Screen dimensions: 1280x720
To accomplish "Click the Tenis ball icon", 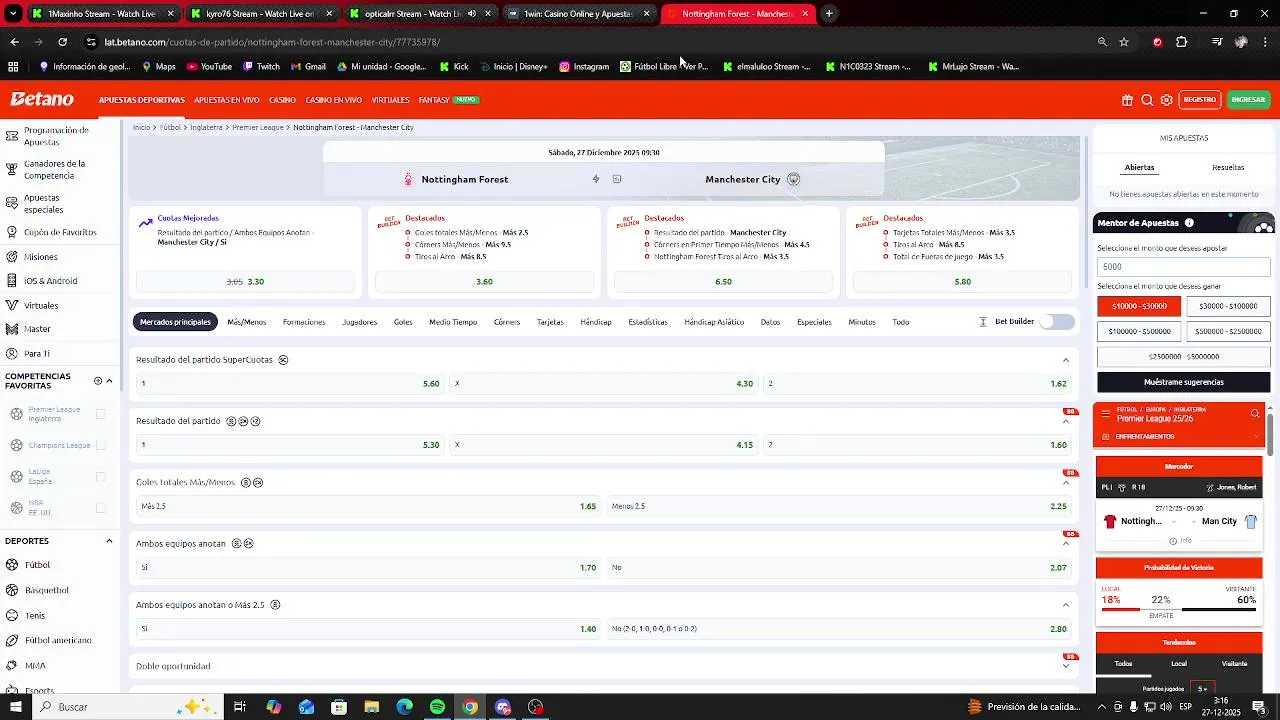I will pyautogui.click(x=12, y=615).
